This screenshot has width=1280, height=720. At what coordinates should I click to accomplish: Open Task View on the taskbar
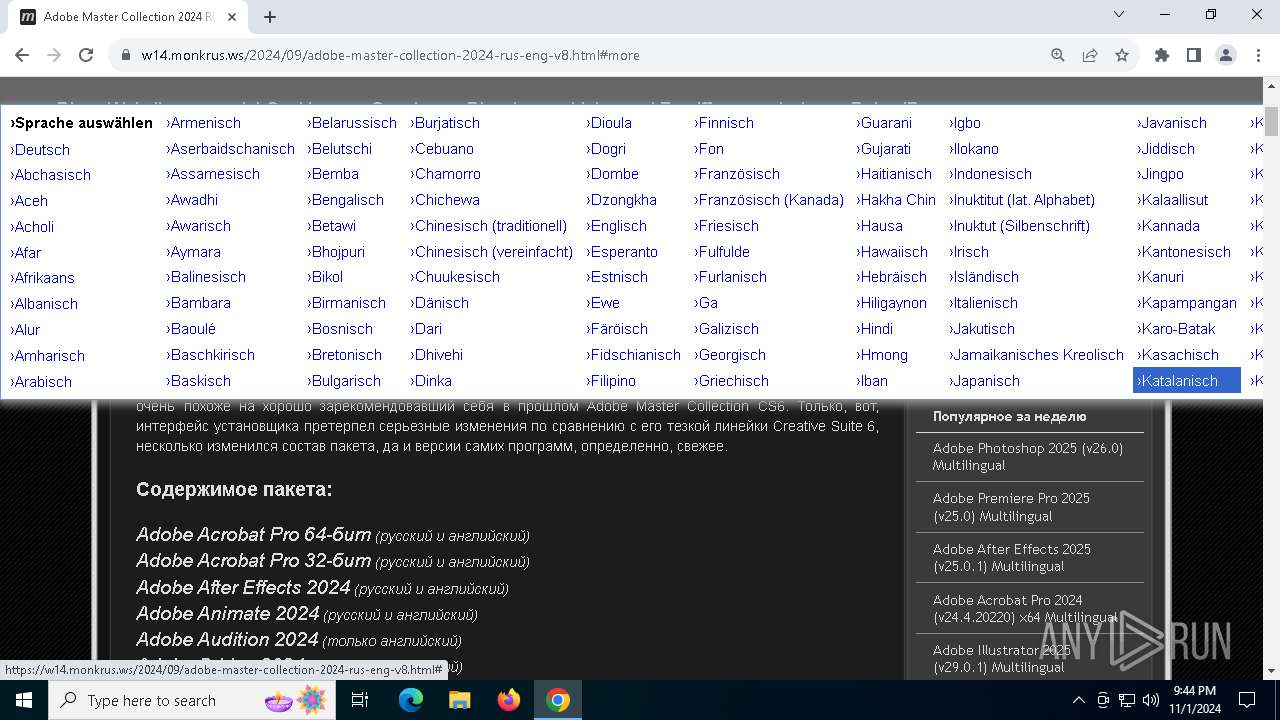360,700
